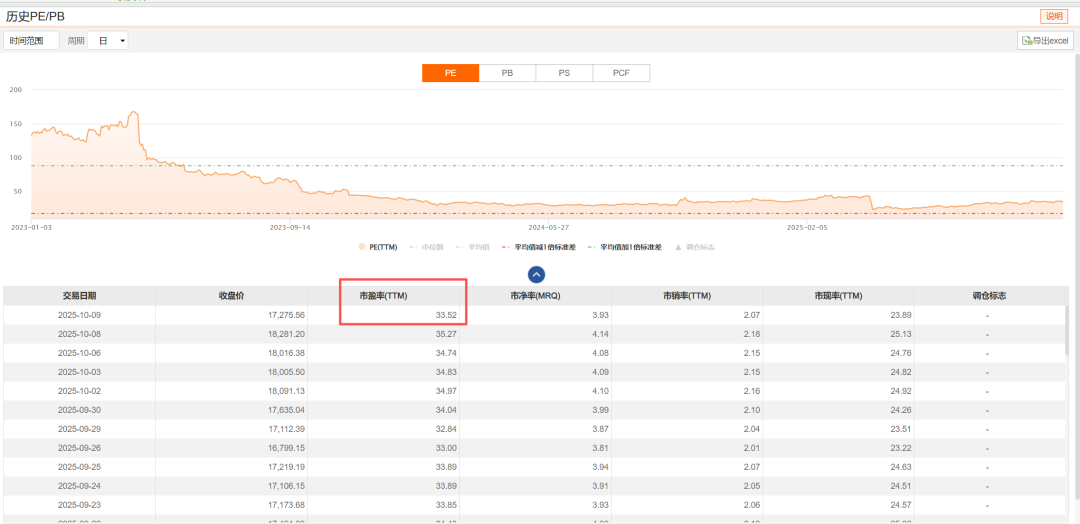
Task: Click the 市现率(TTM) column header
Action: (838, 296)
